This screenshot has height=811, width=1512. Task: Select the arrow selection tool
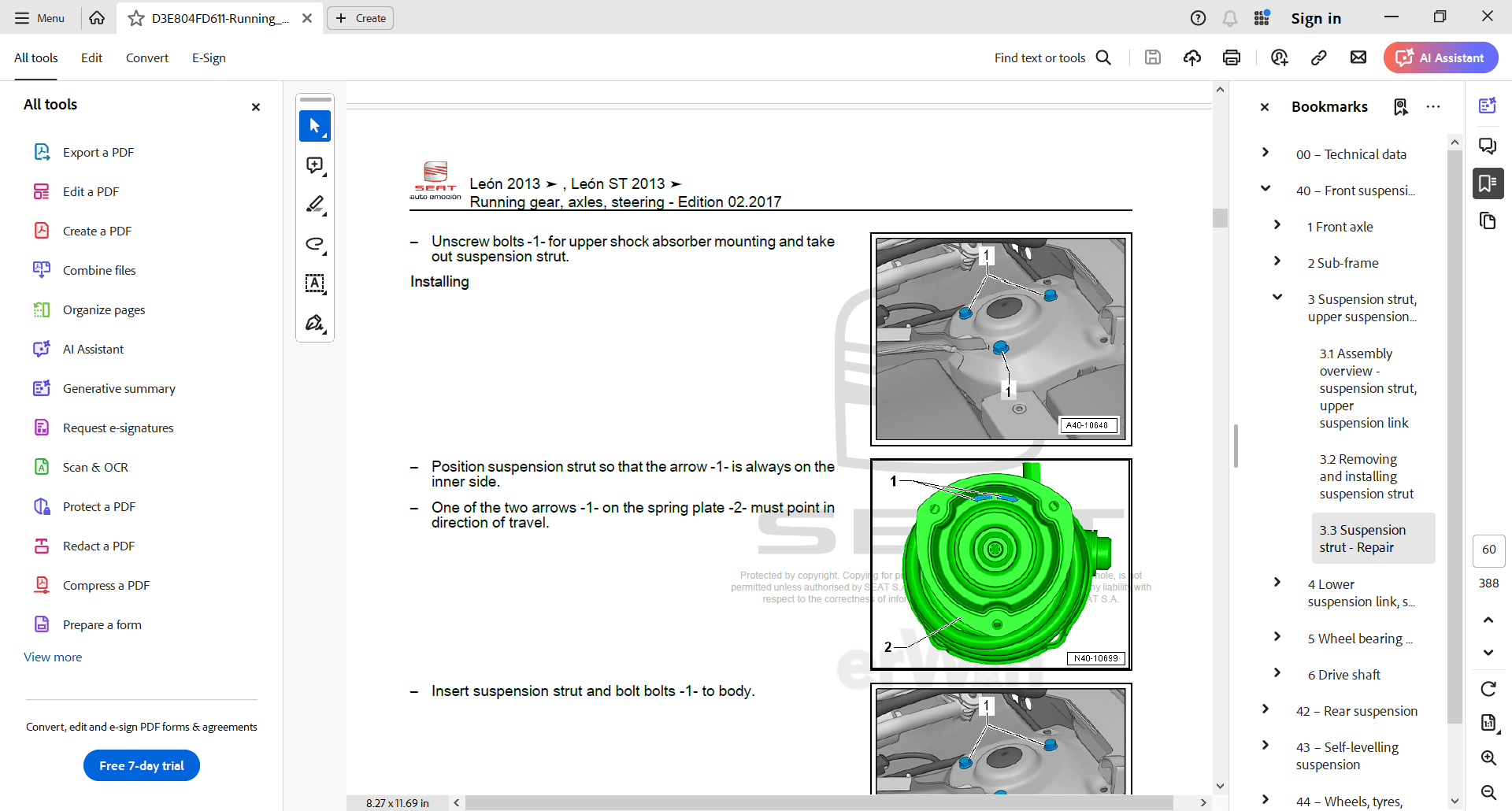point(314,126)
